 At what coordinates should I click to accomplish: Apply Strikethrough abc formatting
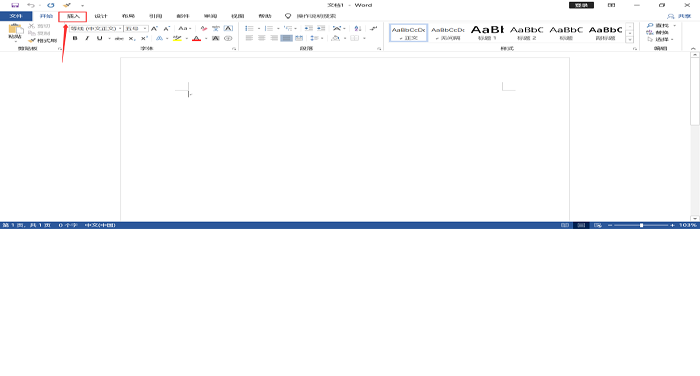click(x=119, y=38)
